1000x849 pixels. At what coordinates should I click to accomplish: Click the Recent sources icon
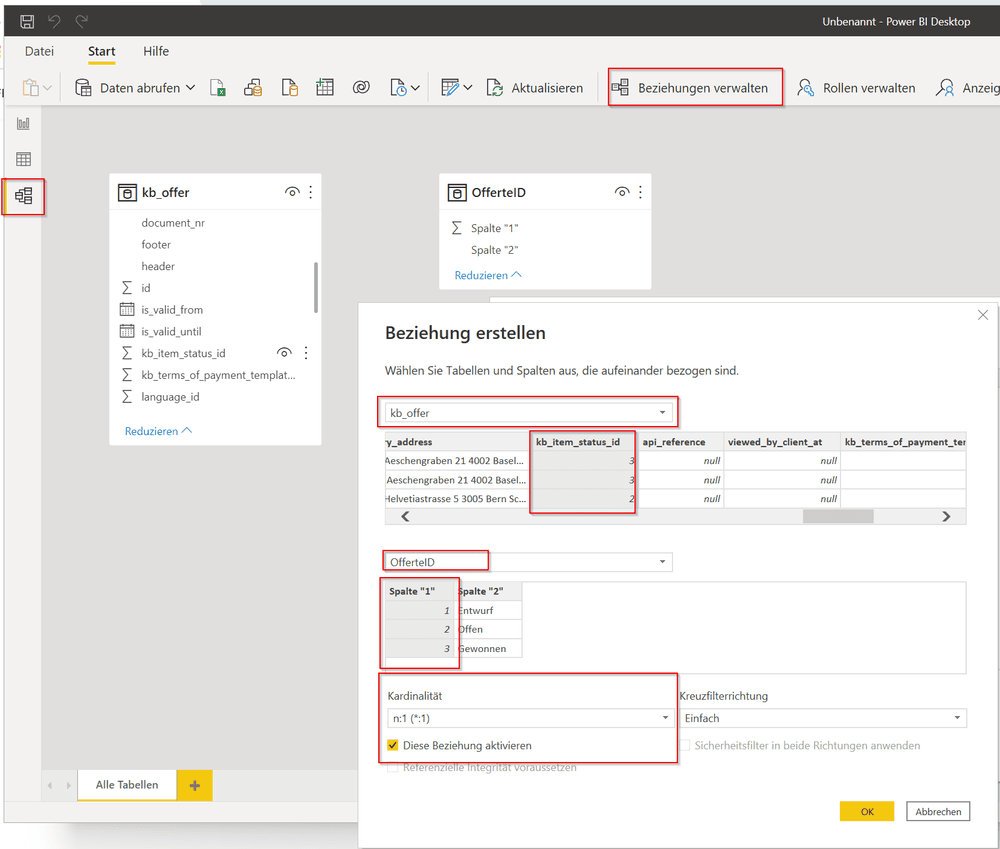(399, 87)
